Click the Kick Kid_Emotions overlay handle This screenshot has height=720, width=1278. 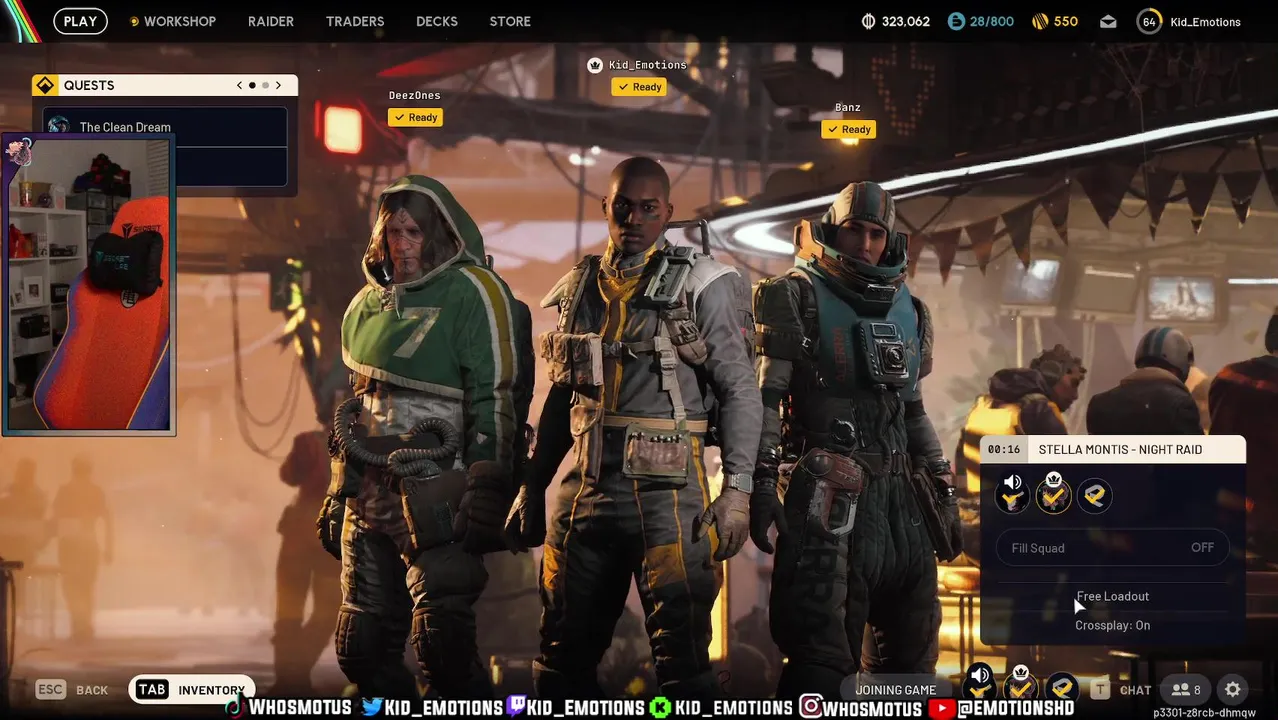click(x=721, y=708)
